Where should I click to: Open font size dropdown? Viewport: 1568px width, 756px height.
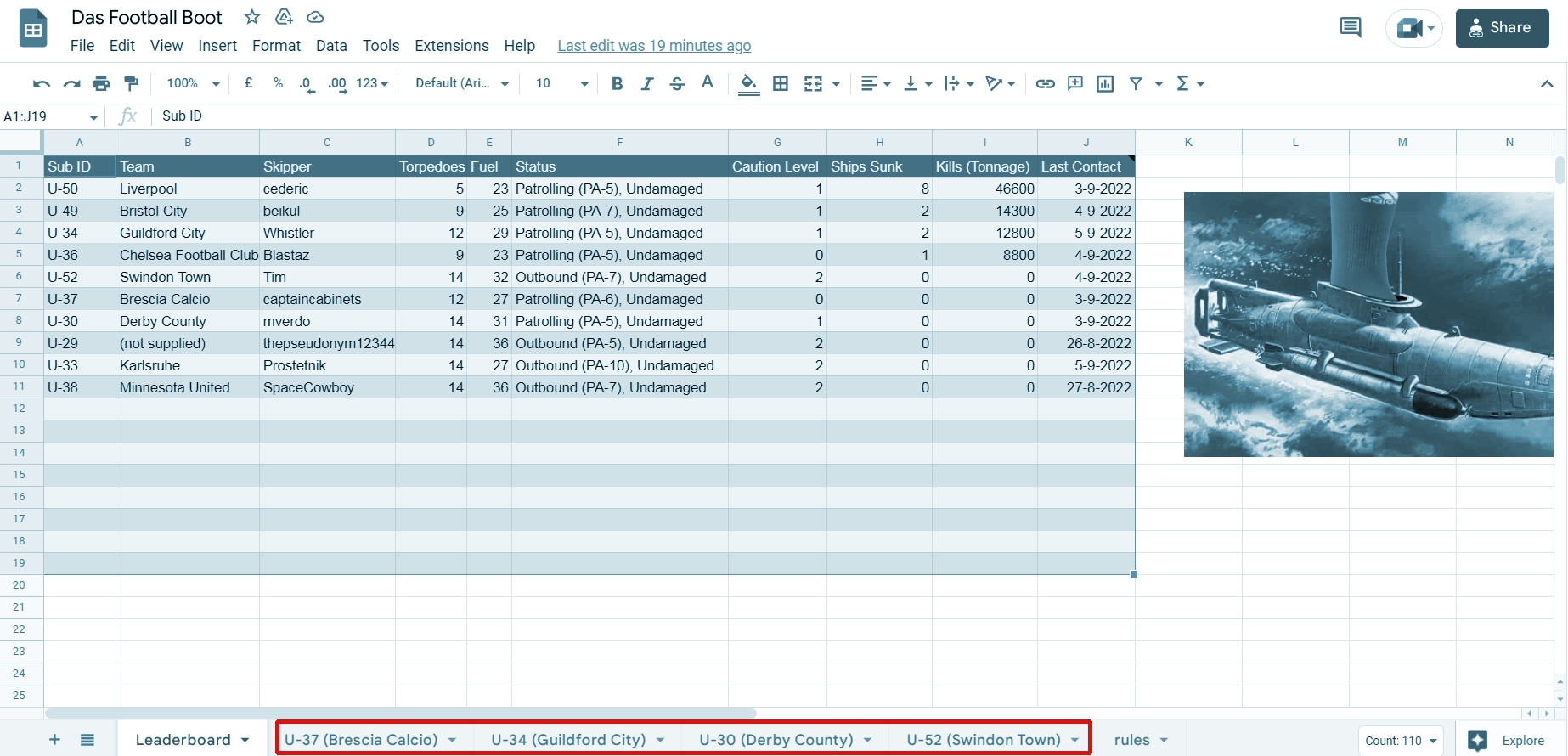tap(561, 83)
